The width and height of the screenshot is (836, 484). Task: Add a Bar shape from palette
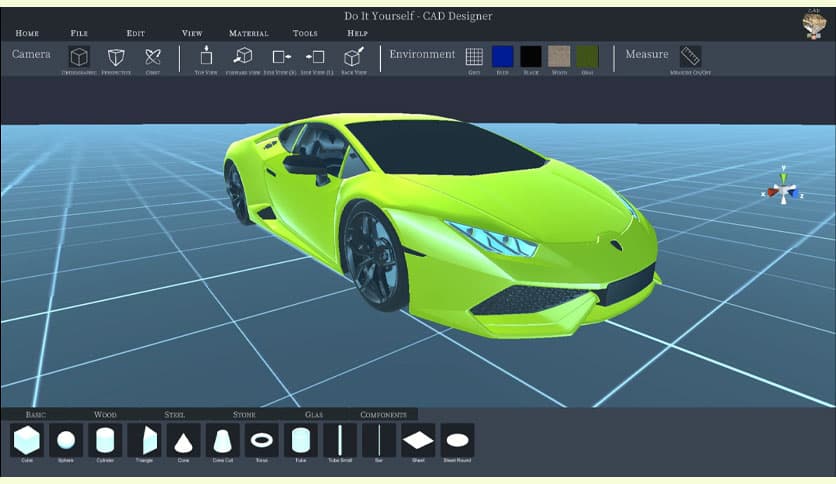(x=379, y=440)
